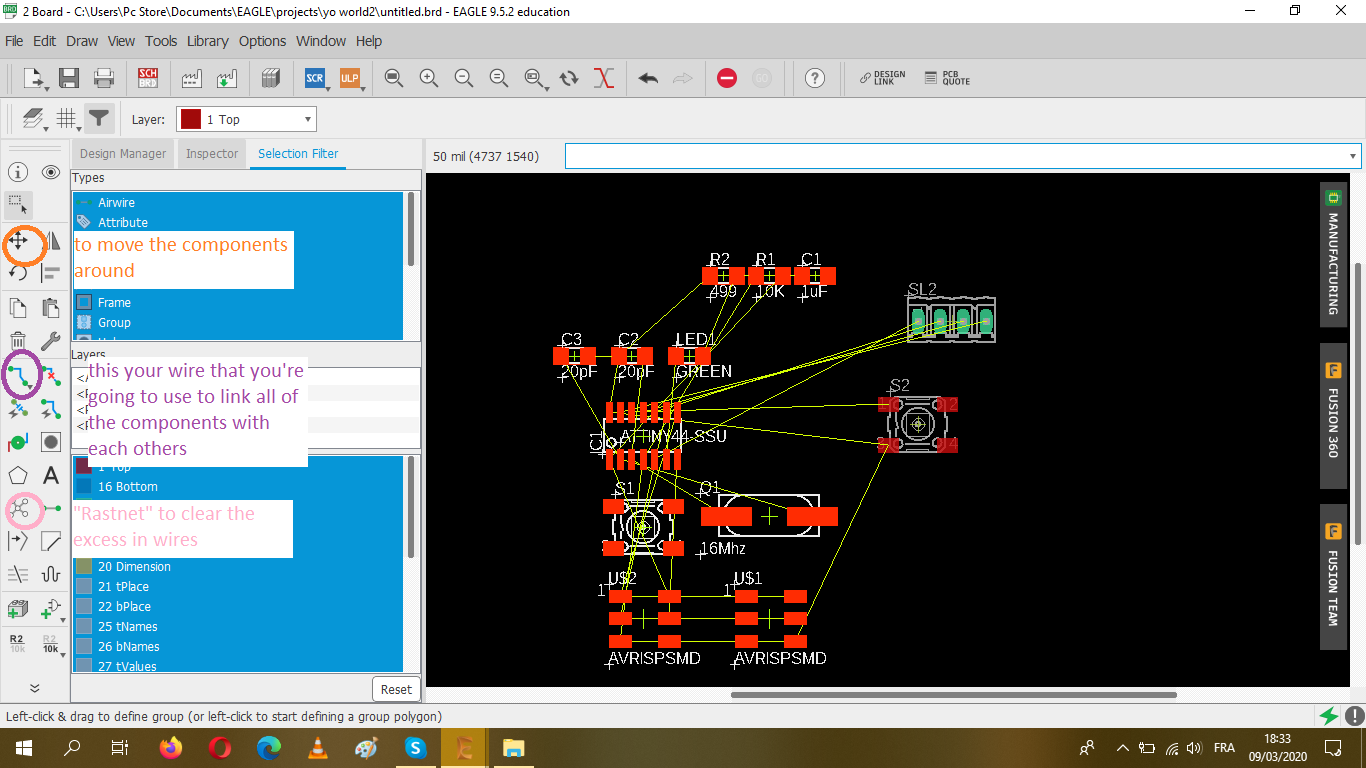Expand more tools with the double chevron
The height and width of the screenshot is (768, 1366).
point(35,687)
